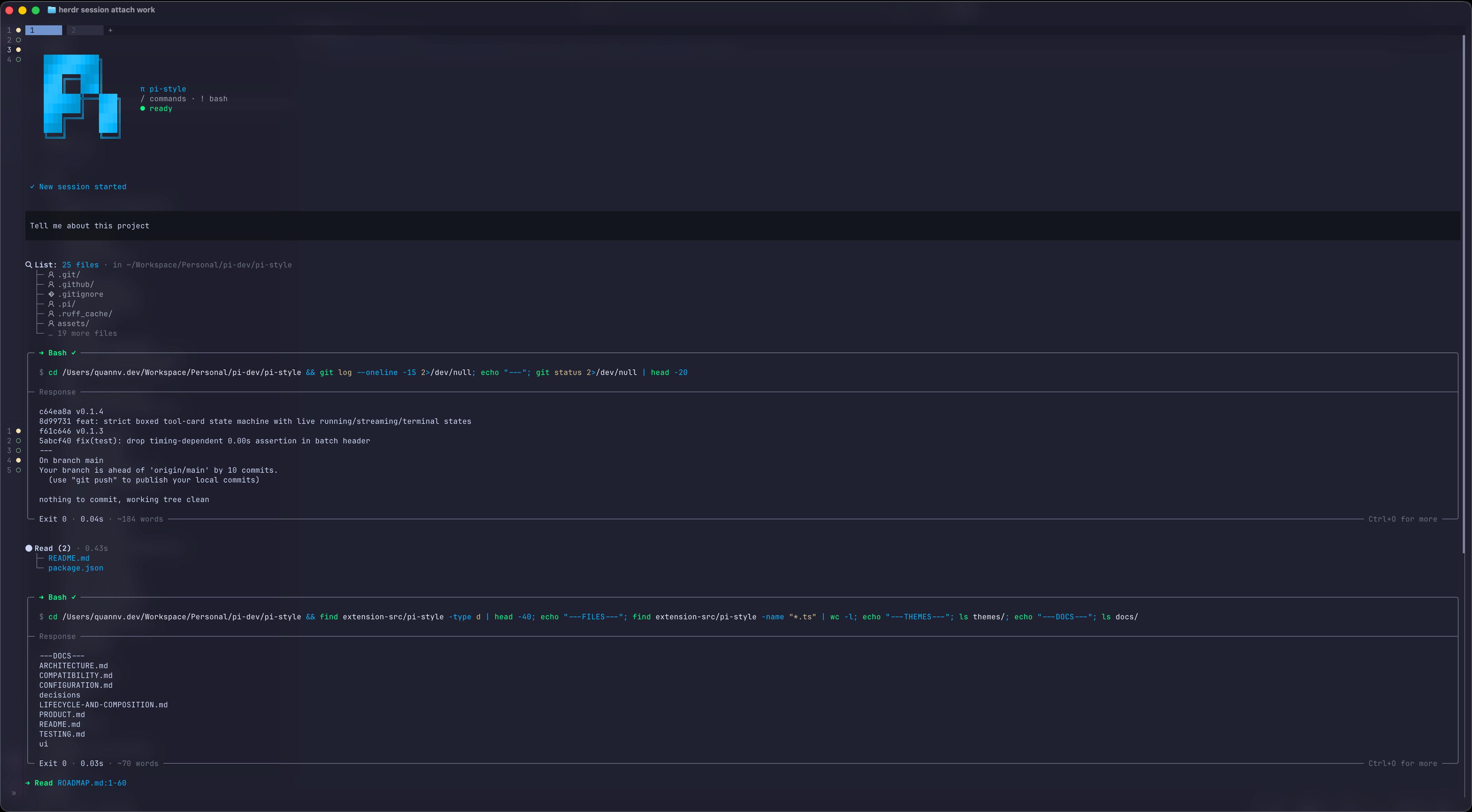Click the folder icon beside assets/
The height and width of the screenshot is (812, 1472).
tap(51, 323)
